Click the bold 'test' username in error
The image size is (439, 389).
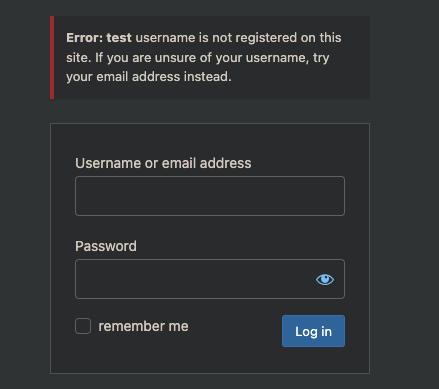tap(119, 38)
